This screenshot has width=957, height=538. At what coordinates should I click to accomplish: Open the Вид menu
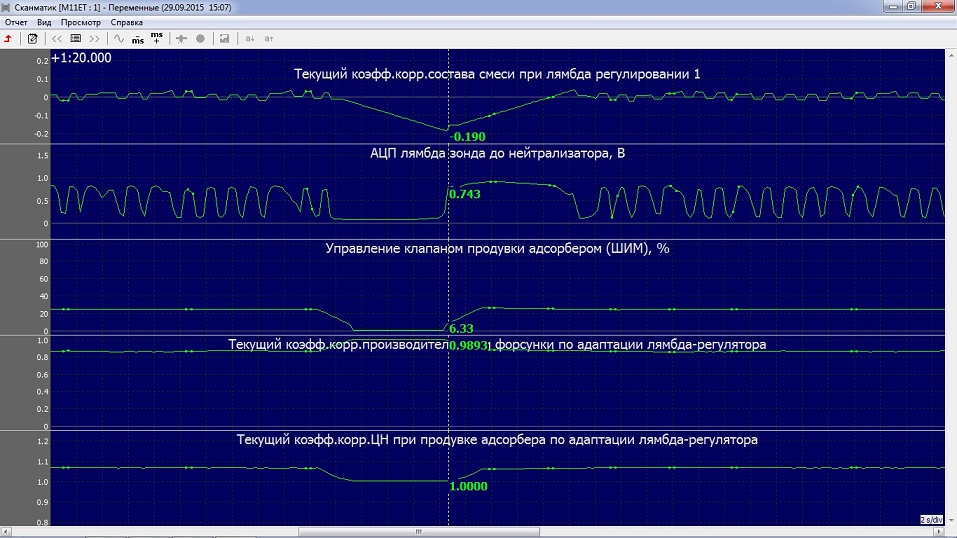click(44, 22)
